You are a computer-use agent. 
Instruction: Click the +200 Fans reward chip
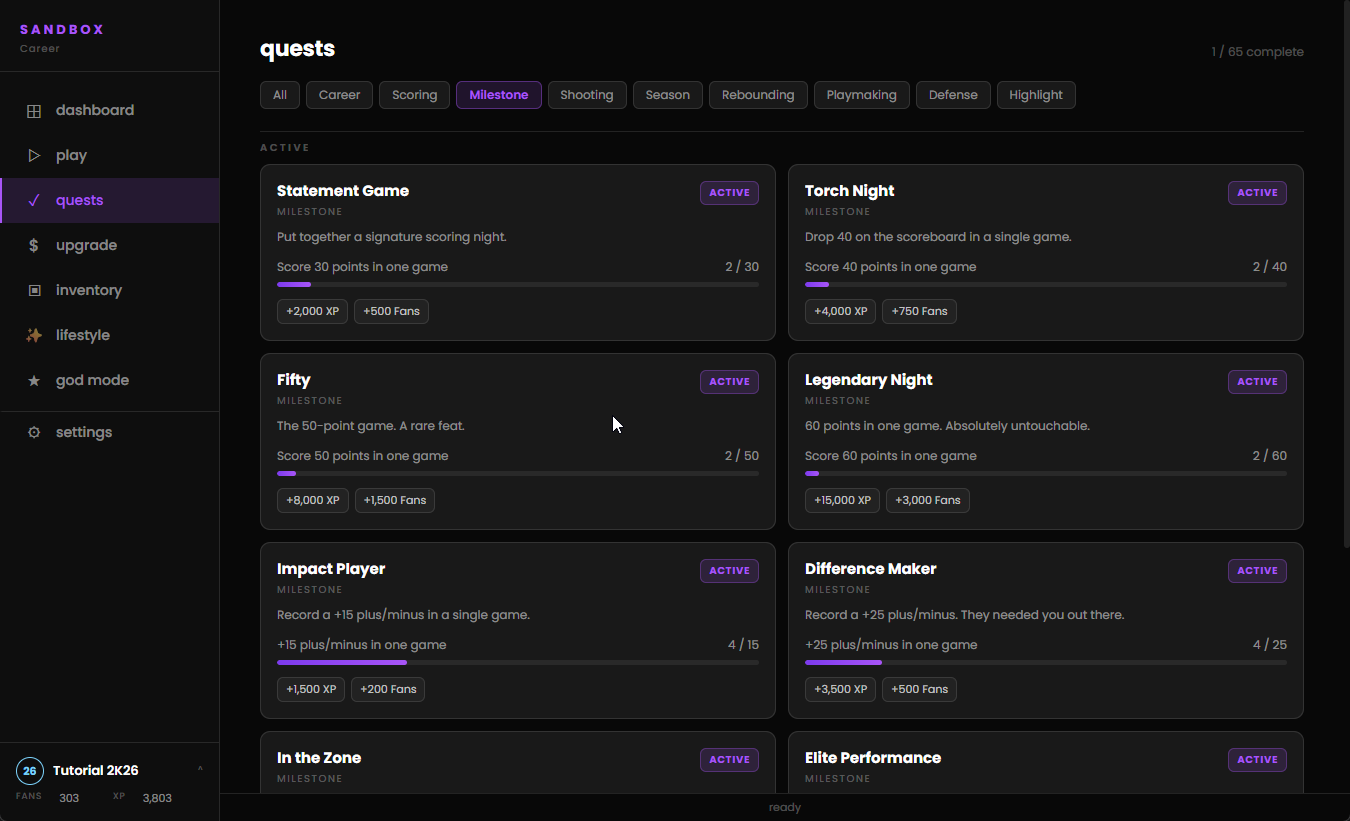(x=388, y=690)
